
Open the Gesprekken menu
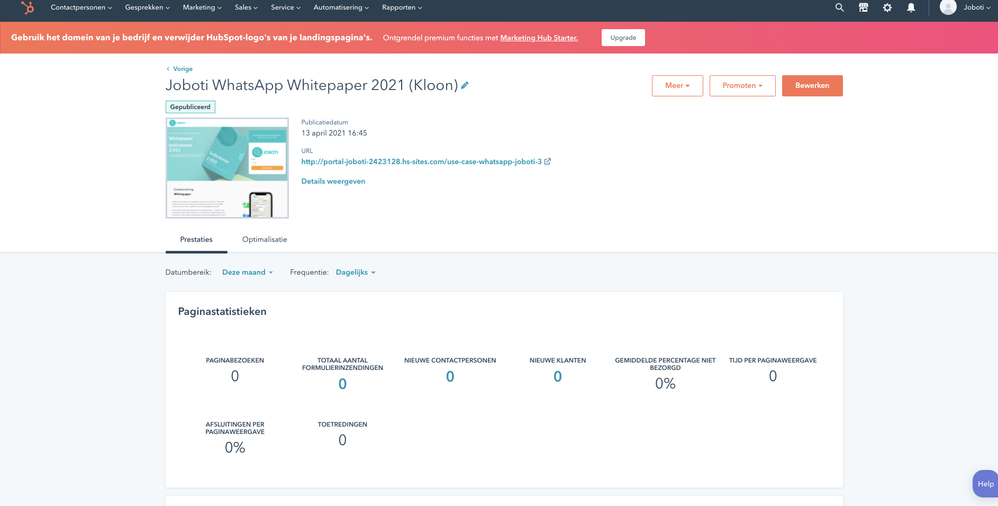[x=148, y=8]
